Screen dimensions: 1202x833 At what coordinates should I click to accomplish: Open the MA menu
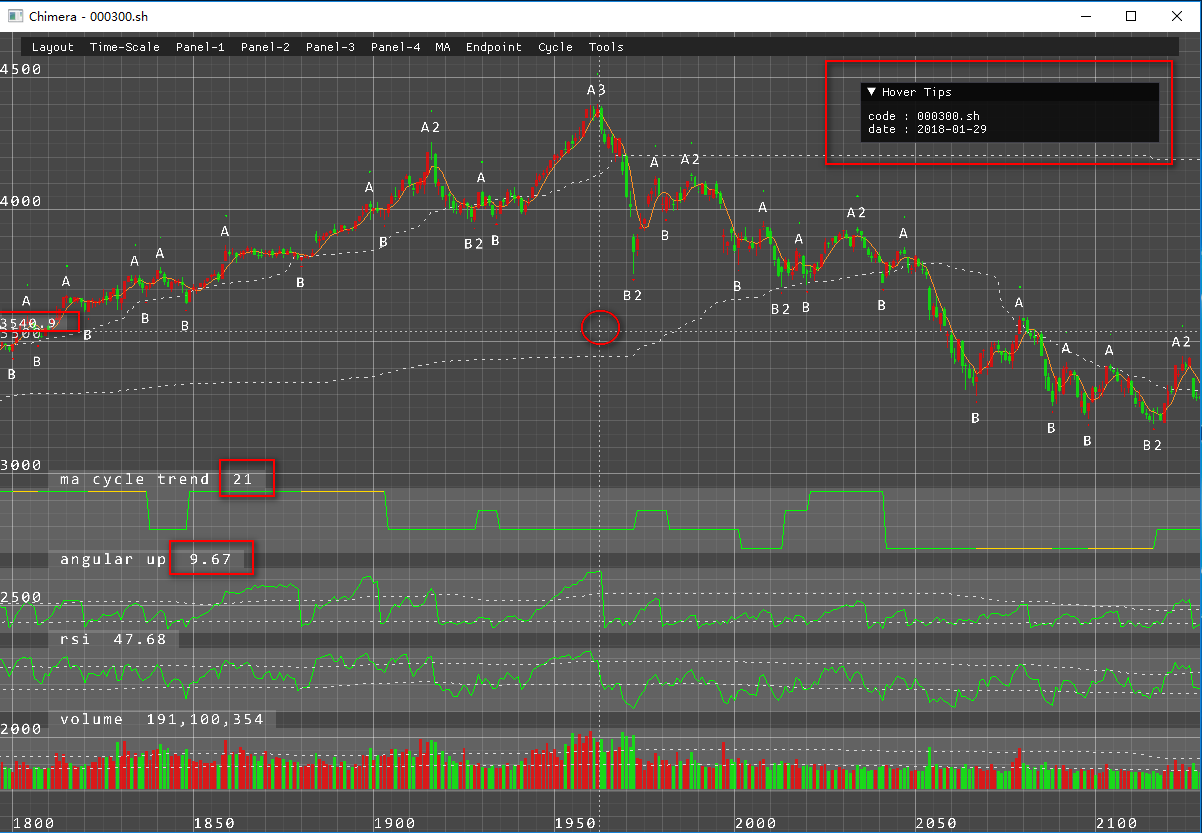[443, 47]
